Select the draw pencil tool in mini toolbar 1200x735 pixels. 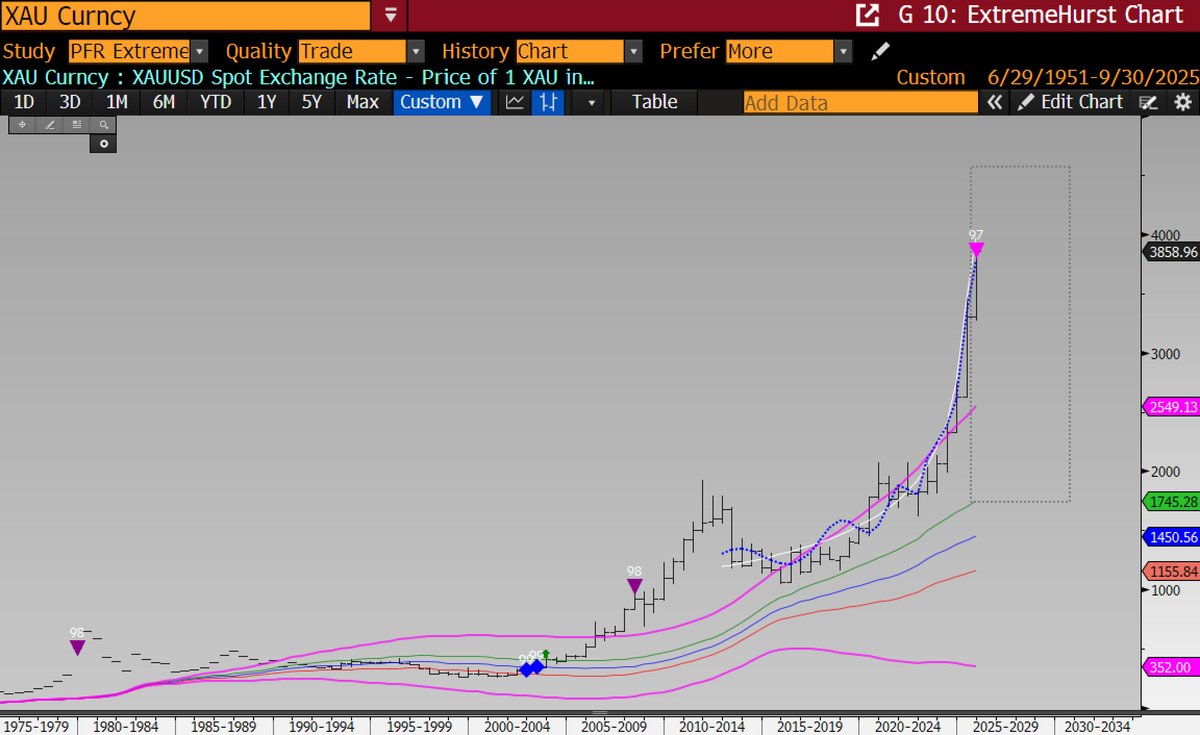coord(49,125)
